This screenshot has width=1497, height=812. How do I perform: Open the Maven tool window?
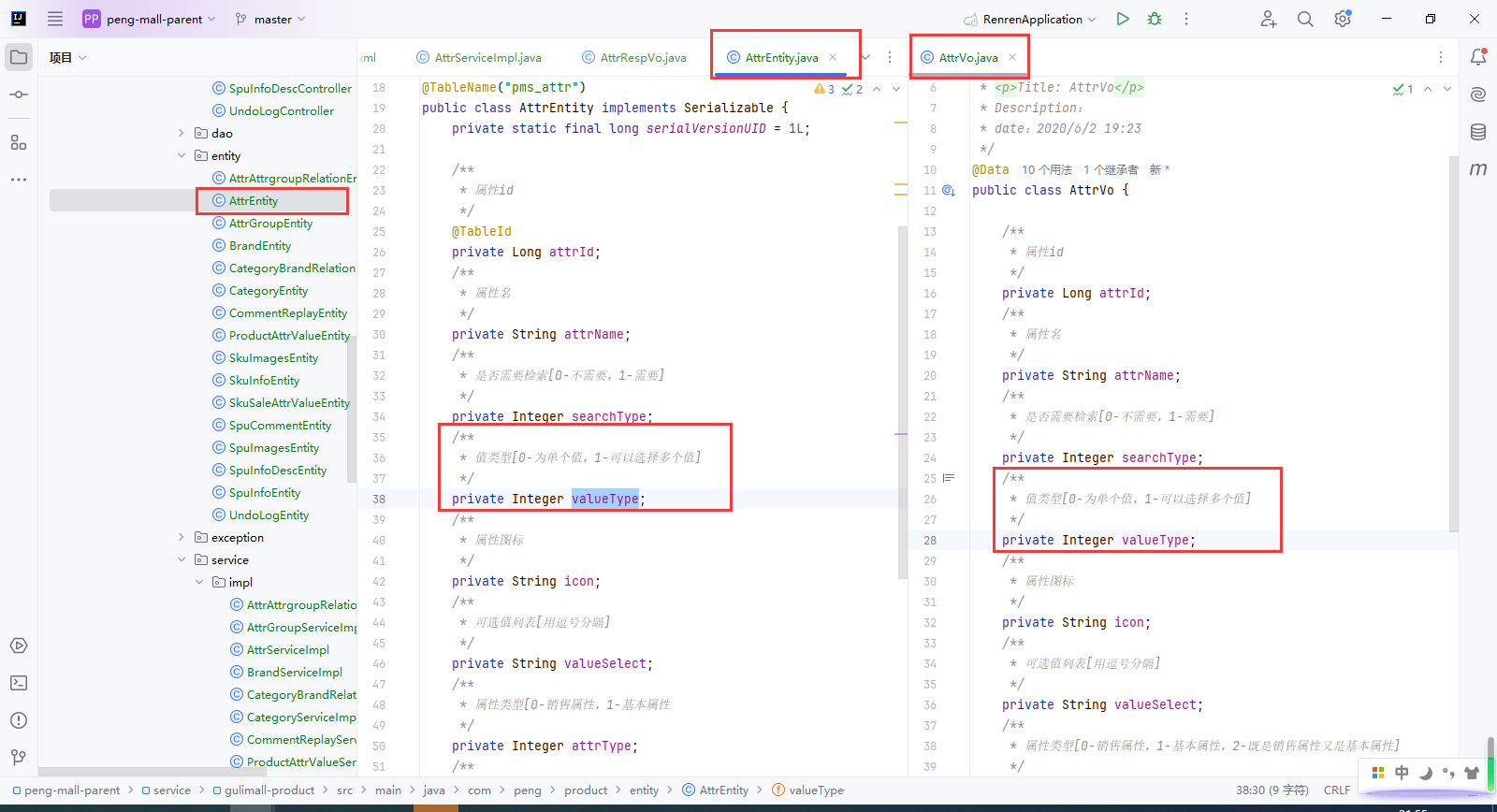point(1478,169)
